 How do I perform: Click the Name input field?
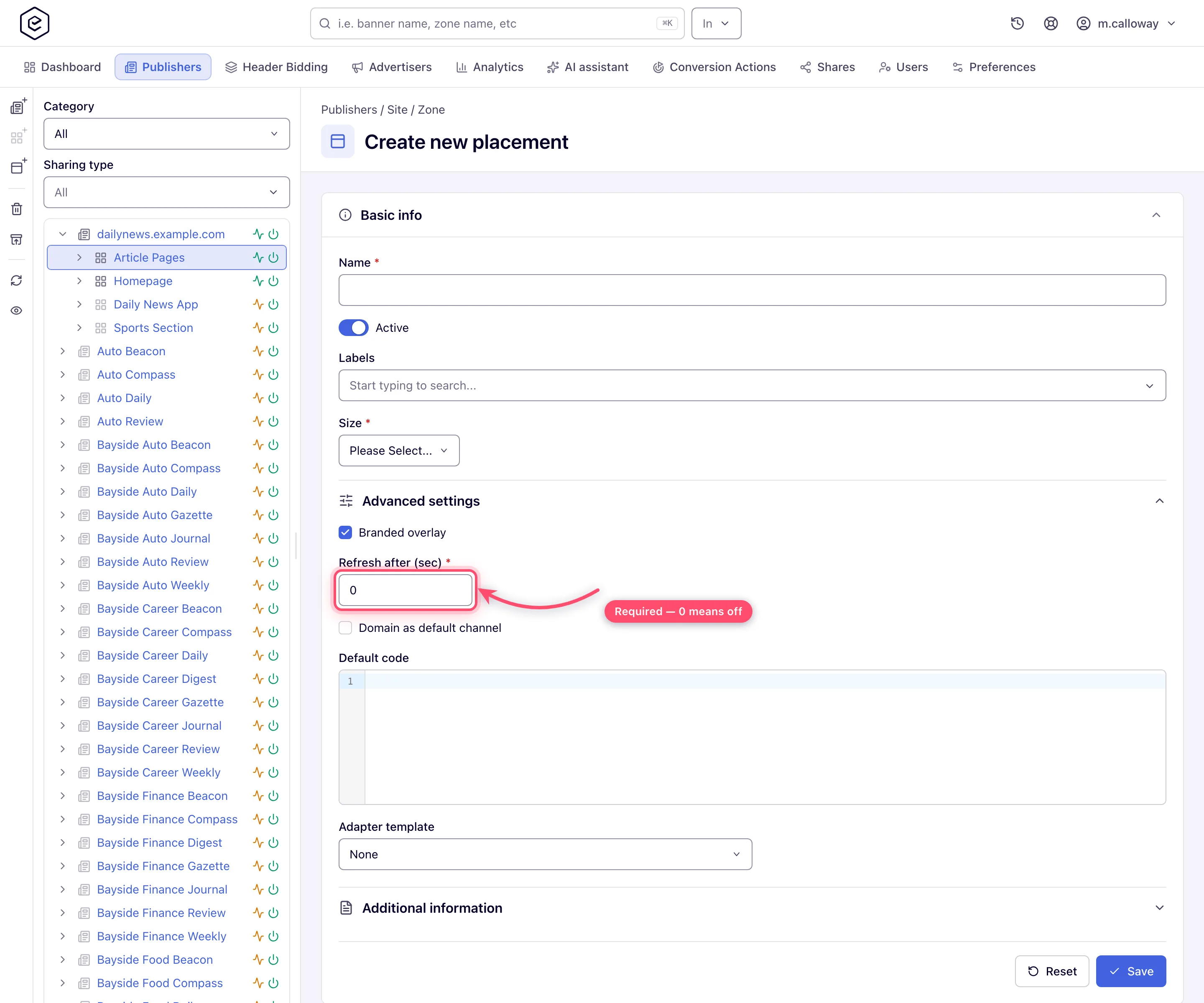click(752, 290)
